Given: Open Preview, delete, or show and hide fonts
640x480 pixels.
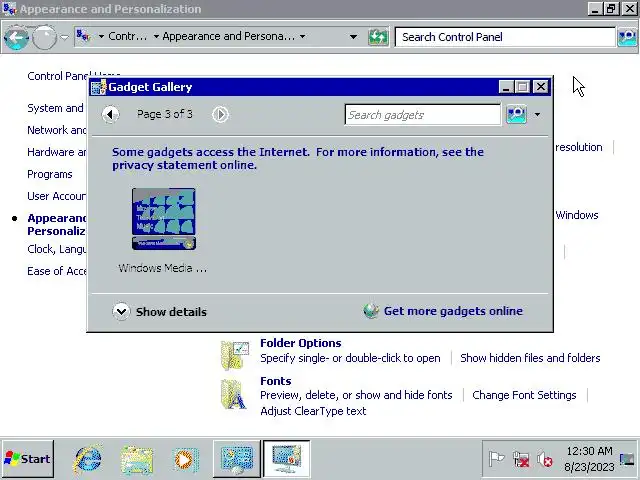Looking at the screenshot, I should click(356, 395).
